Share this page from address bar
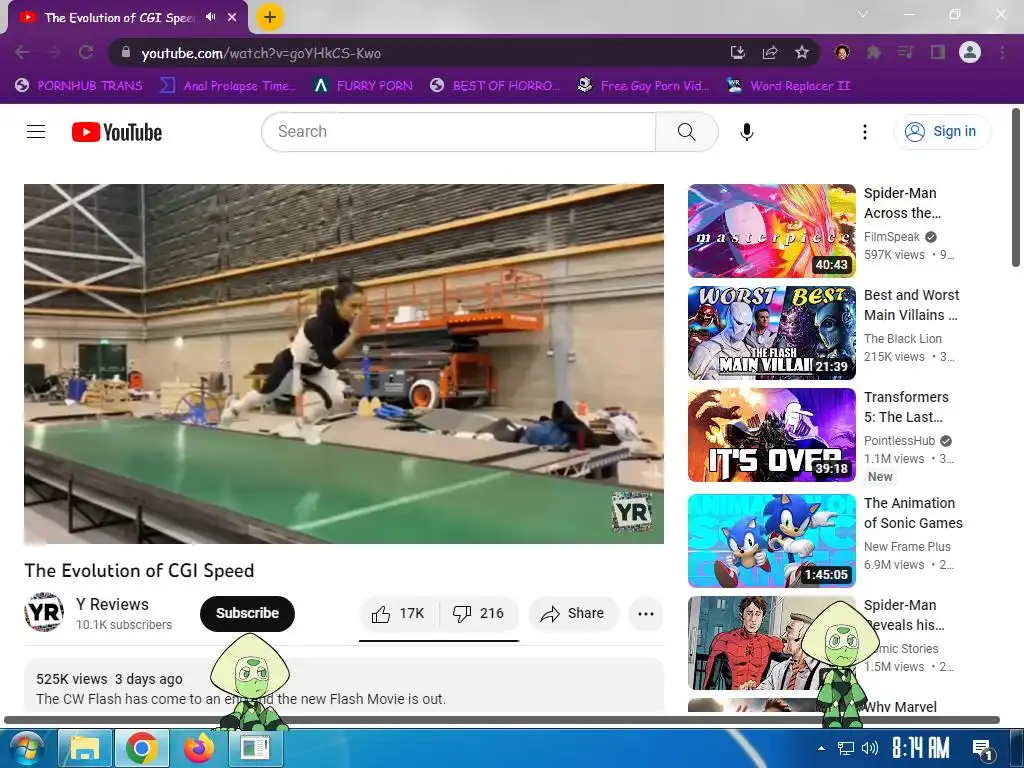Image resolution: width=1024 pixels, height=768 pixels. pos(770,52)
